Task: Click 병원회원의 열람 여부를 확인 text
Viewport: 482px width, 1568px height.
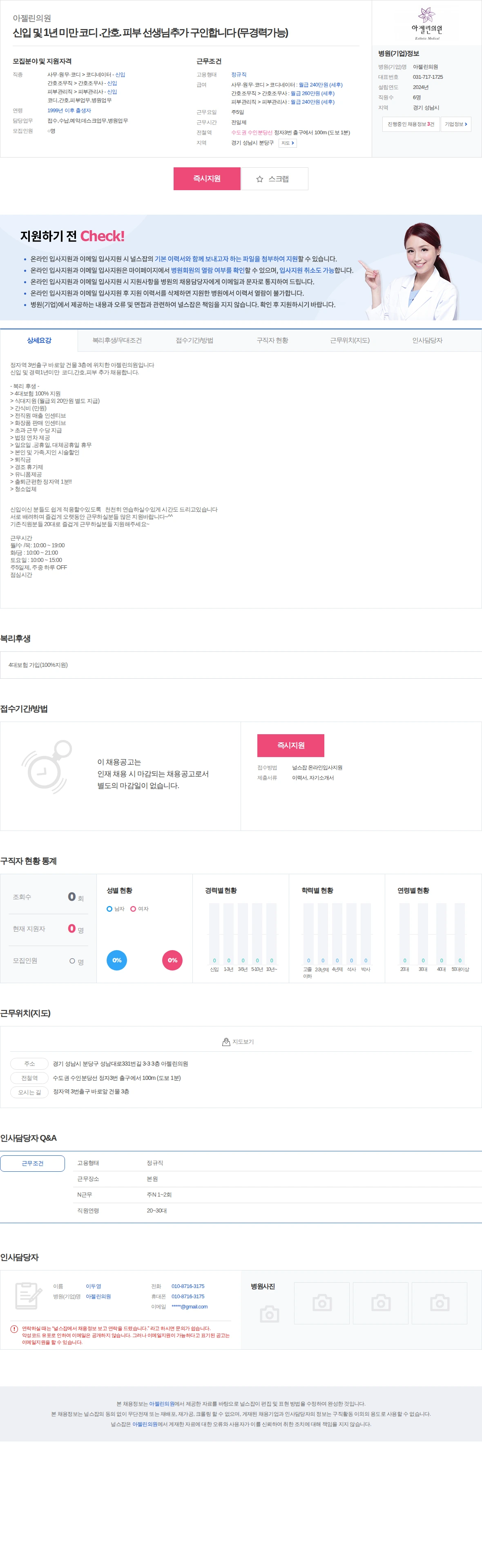Action: (x=208, y=270)
